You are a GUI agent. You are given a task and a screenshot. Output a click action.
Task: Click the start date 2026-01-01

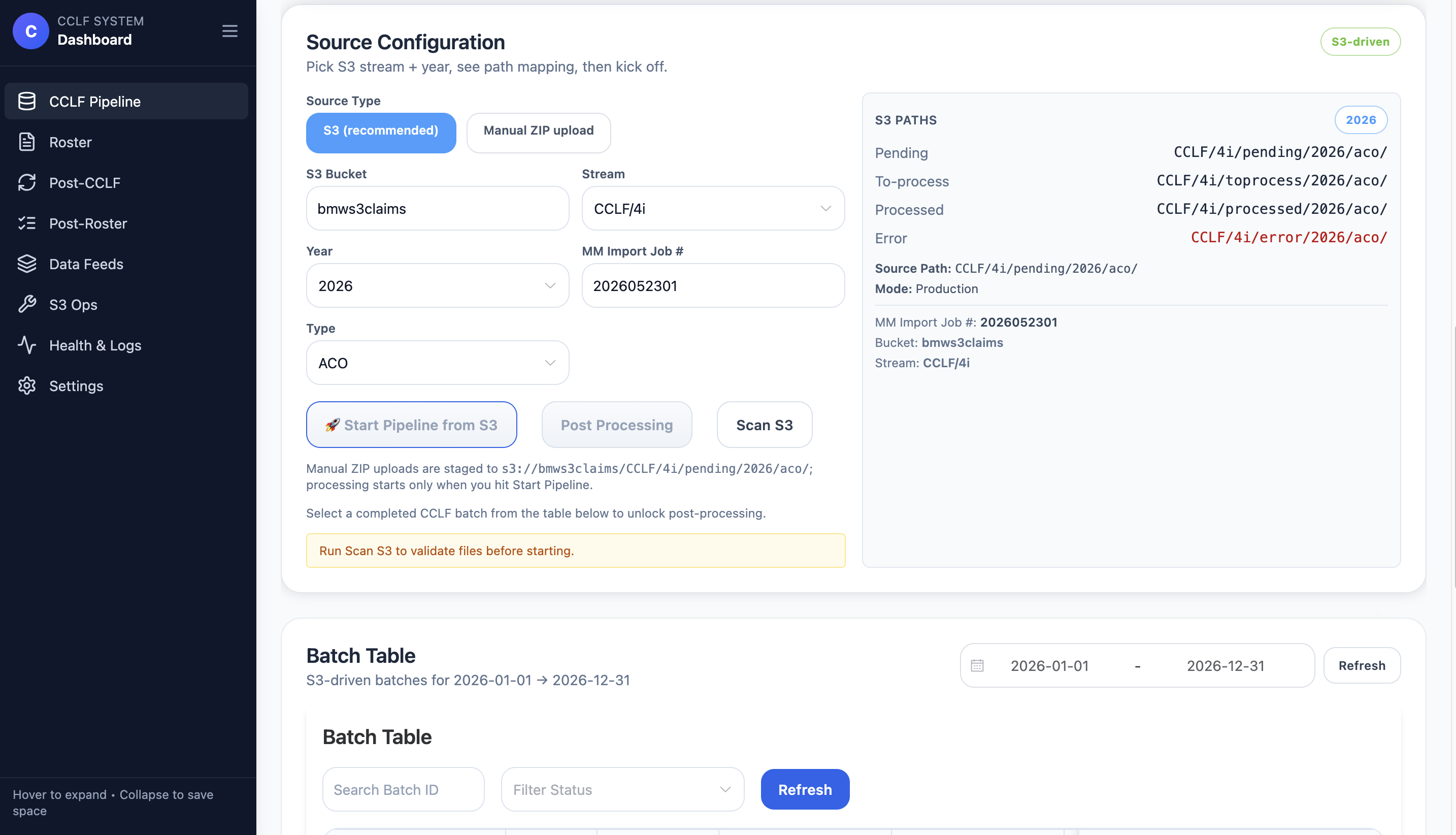click(x=1049, y=665)
